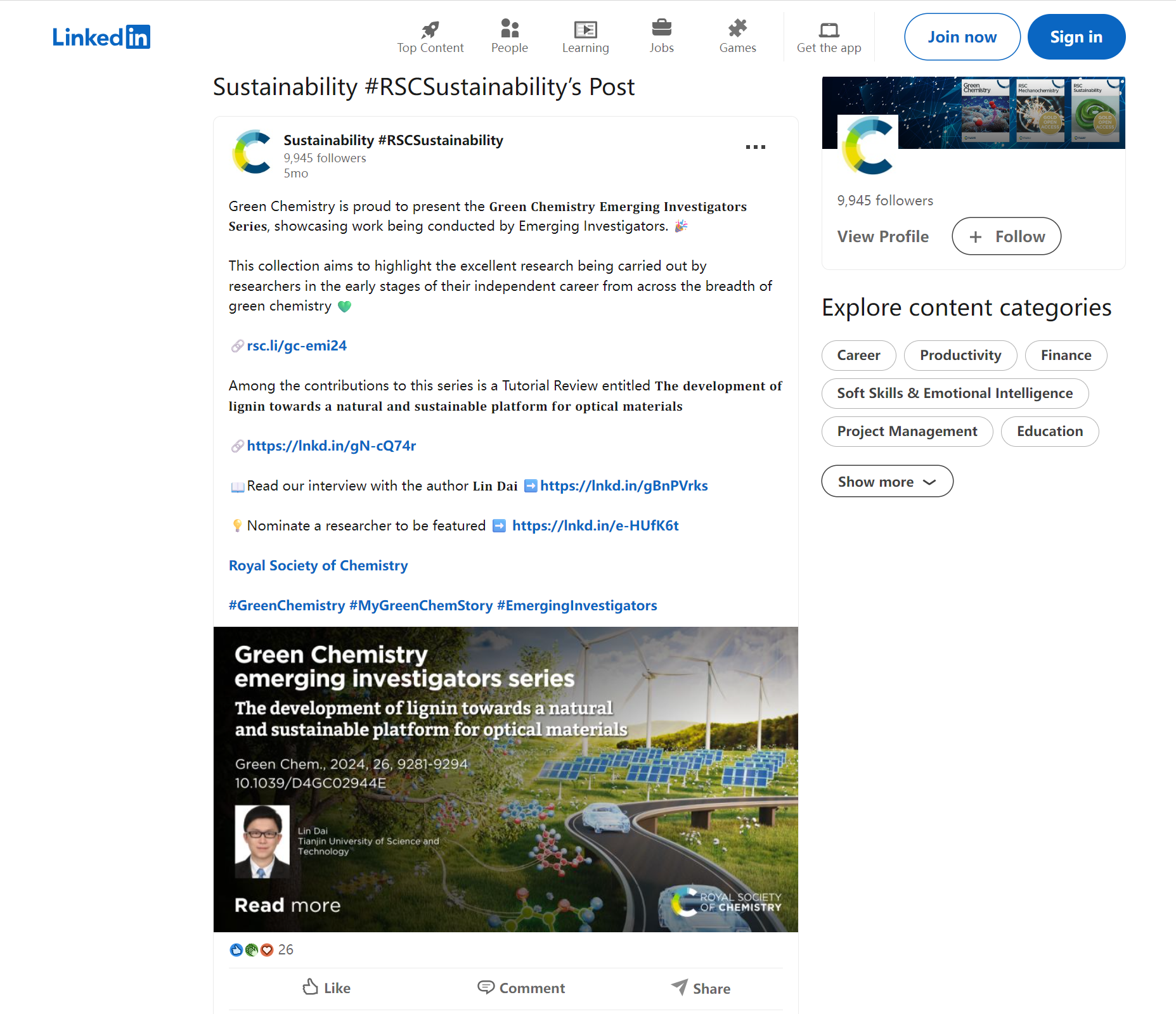
Task: Click Get the app laptop icon
Action: (829, 30)
